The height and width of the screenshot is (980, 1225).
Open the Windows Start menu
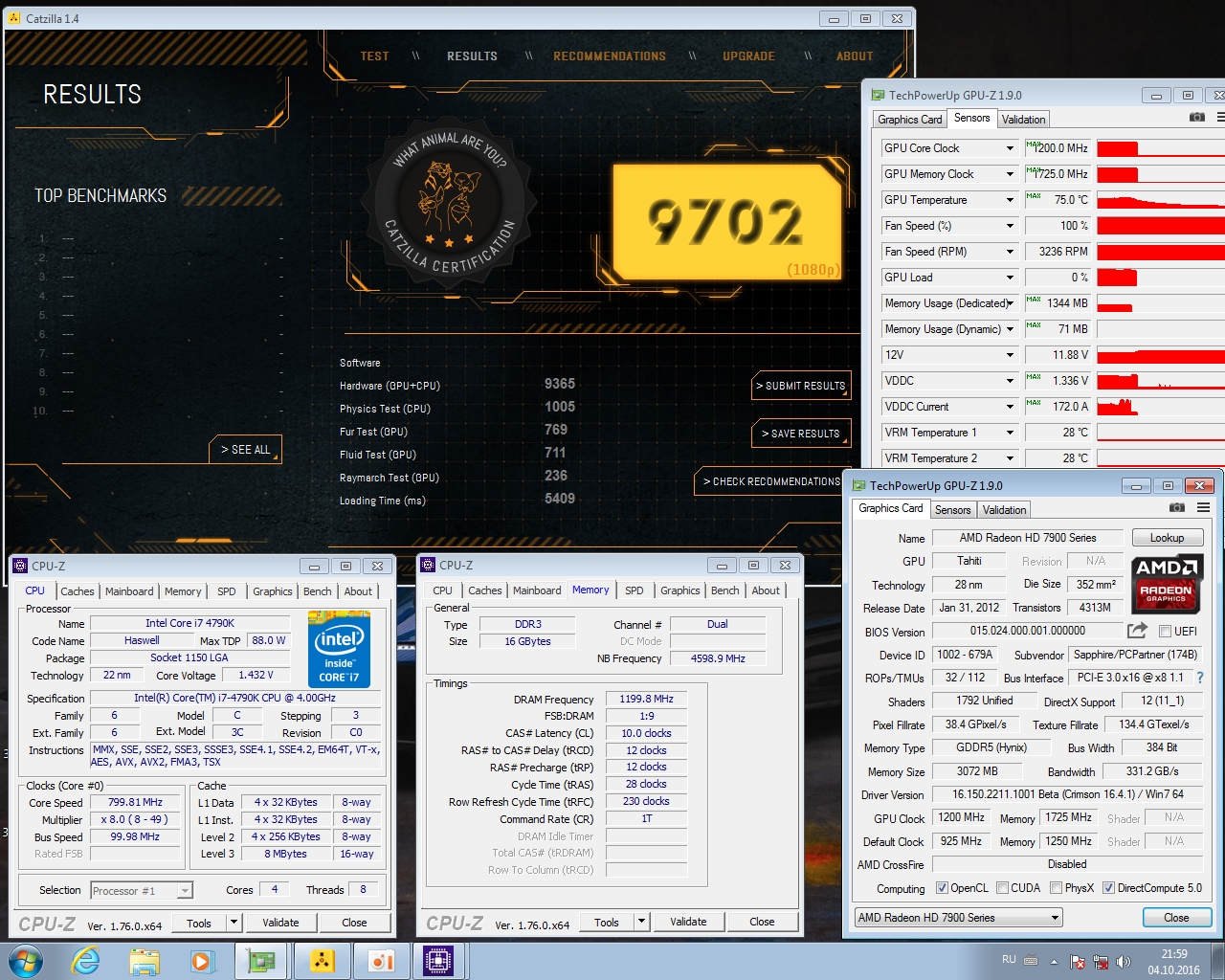tap(24, 960)
